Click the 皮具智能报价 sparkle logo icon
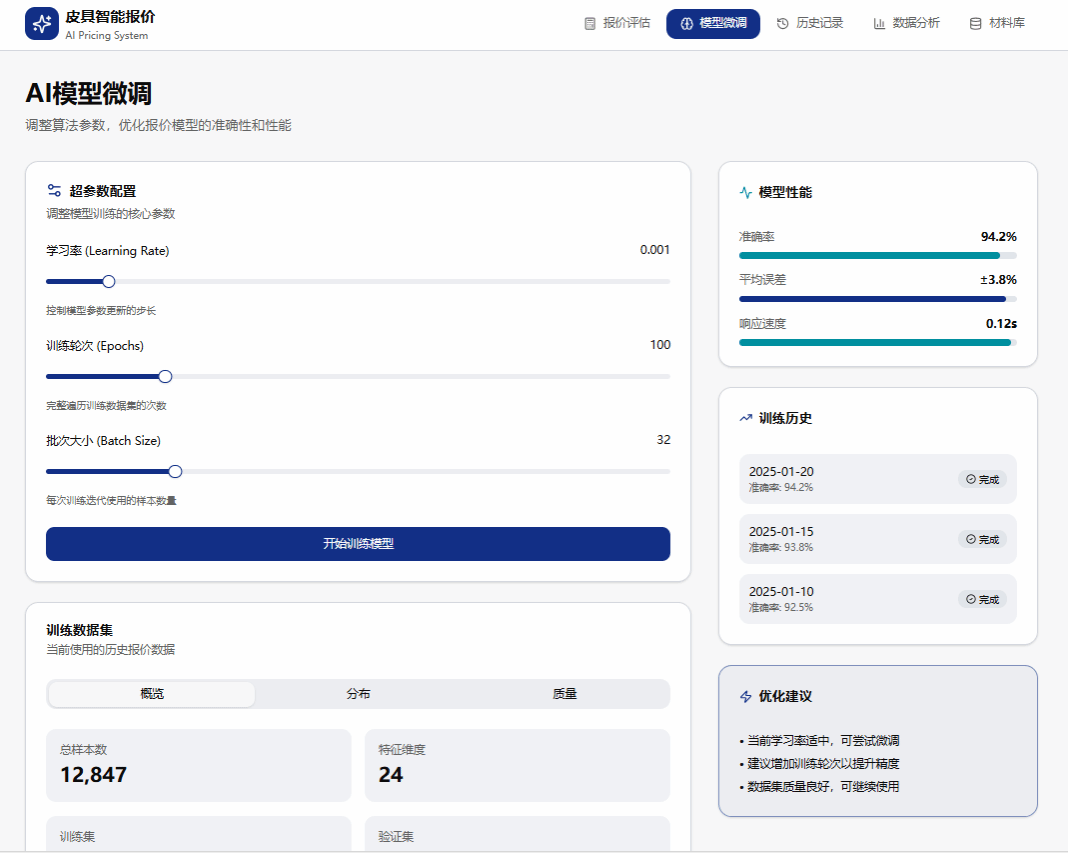1068x853 pixels. (42, 24)
